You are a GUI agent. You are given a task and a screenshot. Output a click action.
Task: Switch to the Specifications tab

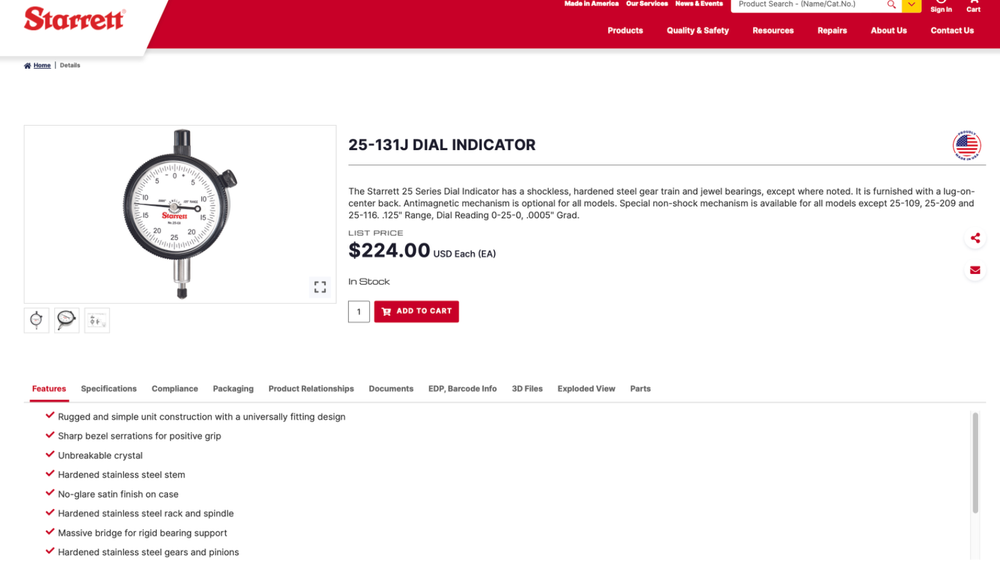coord(109,389)
